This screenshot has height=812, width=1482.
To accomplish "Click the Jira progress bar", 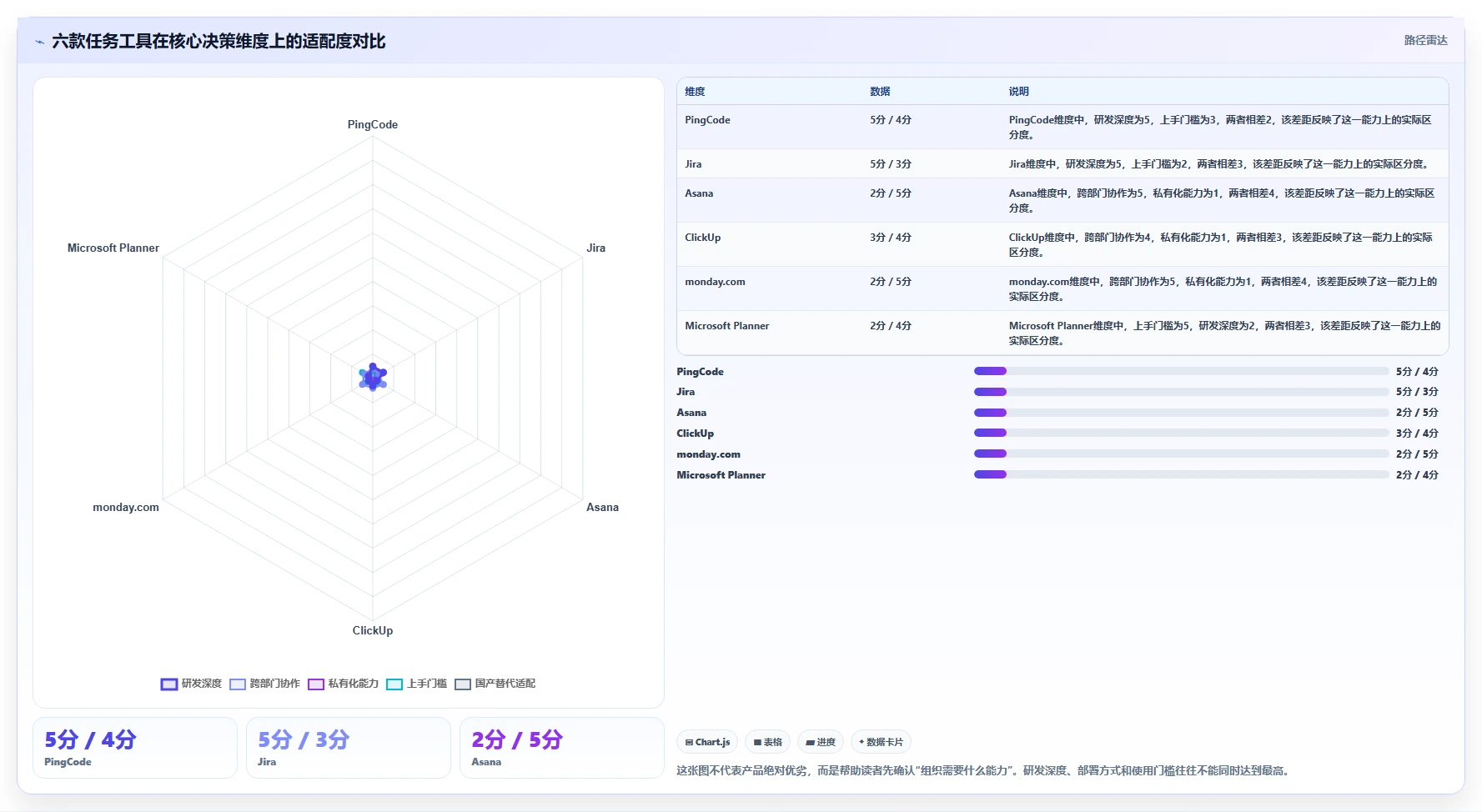I will coord(1181,392).
